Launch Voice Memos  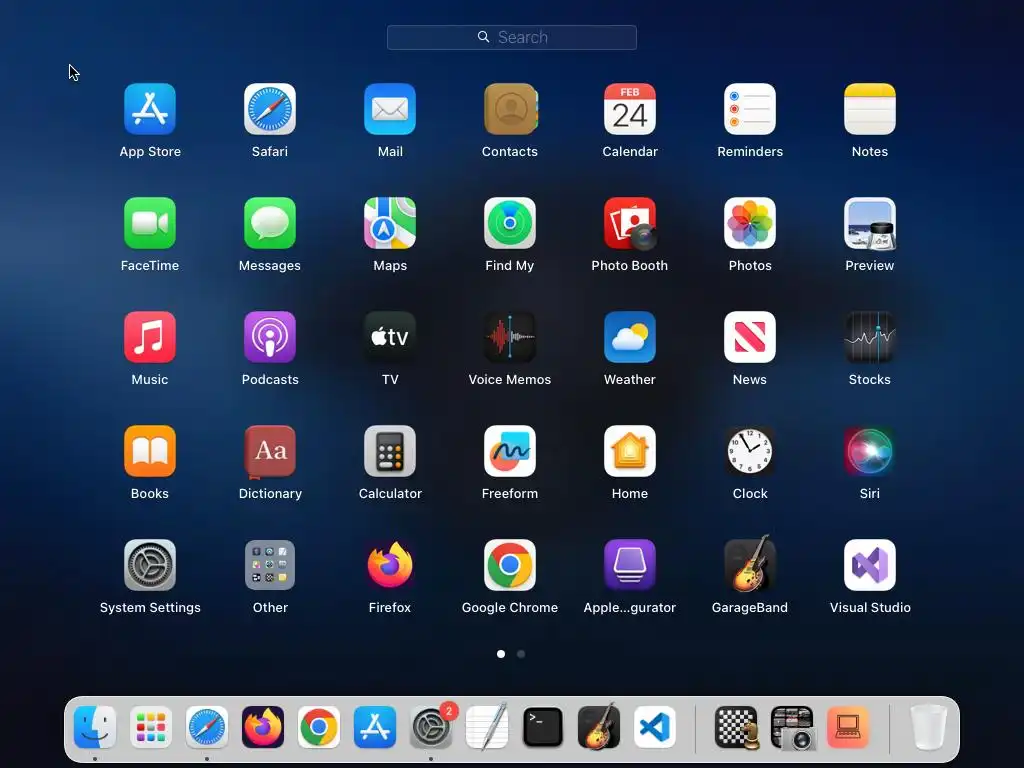tap(510, 337)
